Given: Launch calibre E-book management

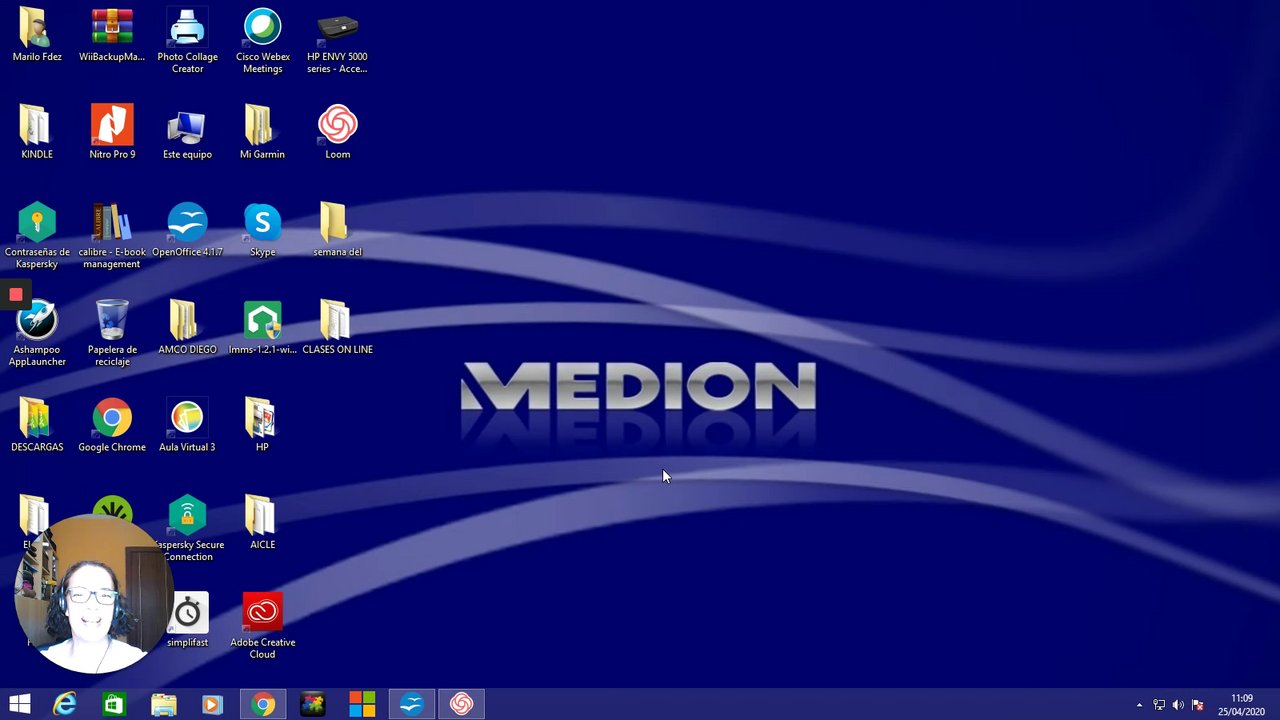Looking at the screenshot, I should [112, 236].
